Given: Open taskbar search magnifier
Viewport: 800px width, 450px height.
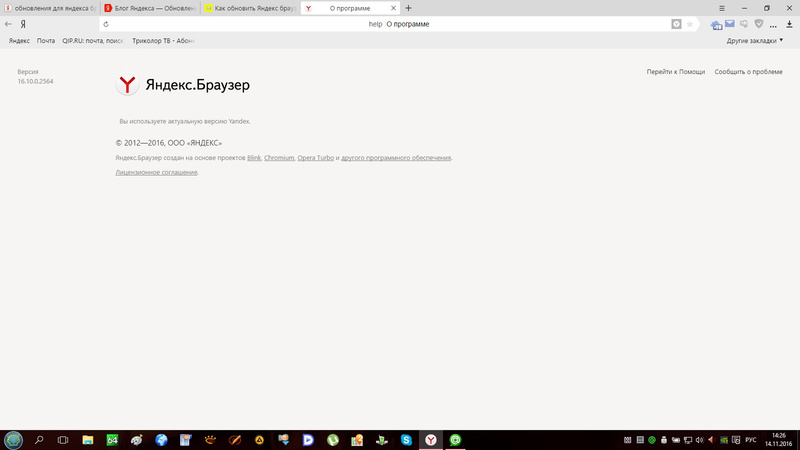Looking at the screenshot, I should tap(39, 440).
